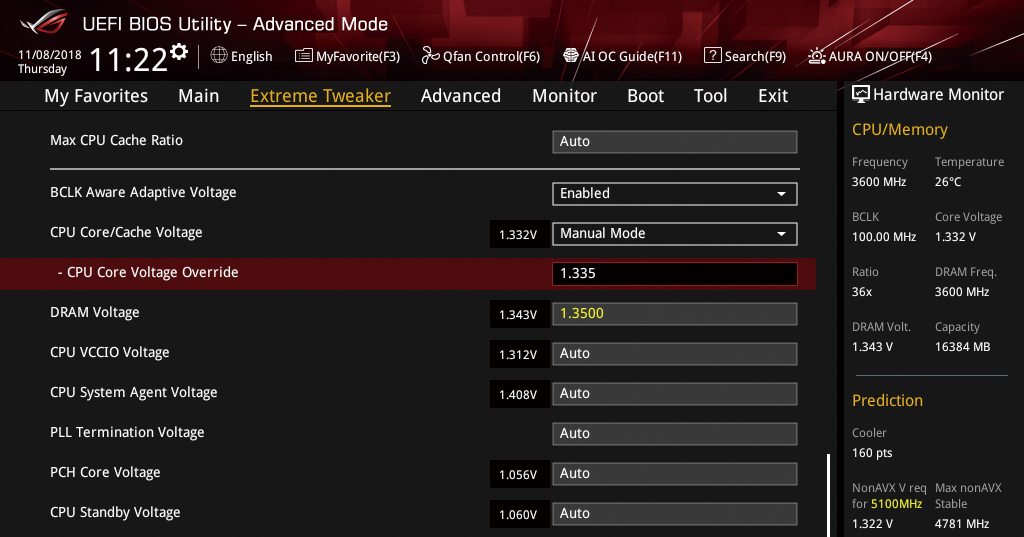1024x537 pixels.
Task: Go to the Boot tab
Action: click(x=646, y=96)
